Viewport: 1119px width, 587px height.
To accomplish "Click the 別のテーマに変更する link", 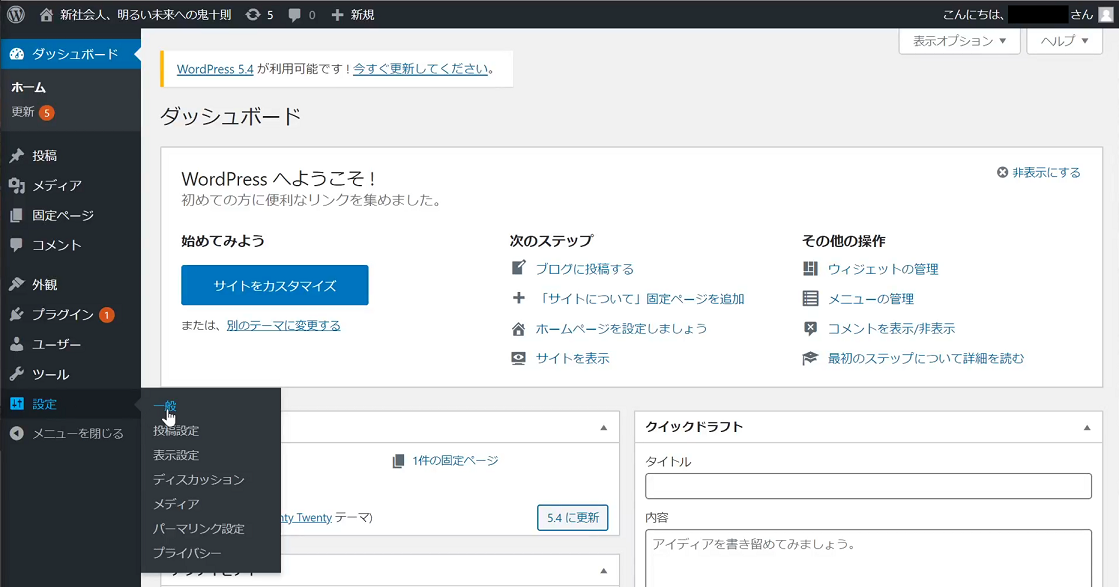I will pos(283,325).
